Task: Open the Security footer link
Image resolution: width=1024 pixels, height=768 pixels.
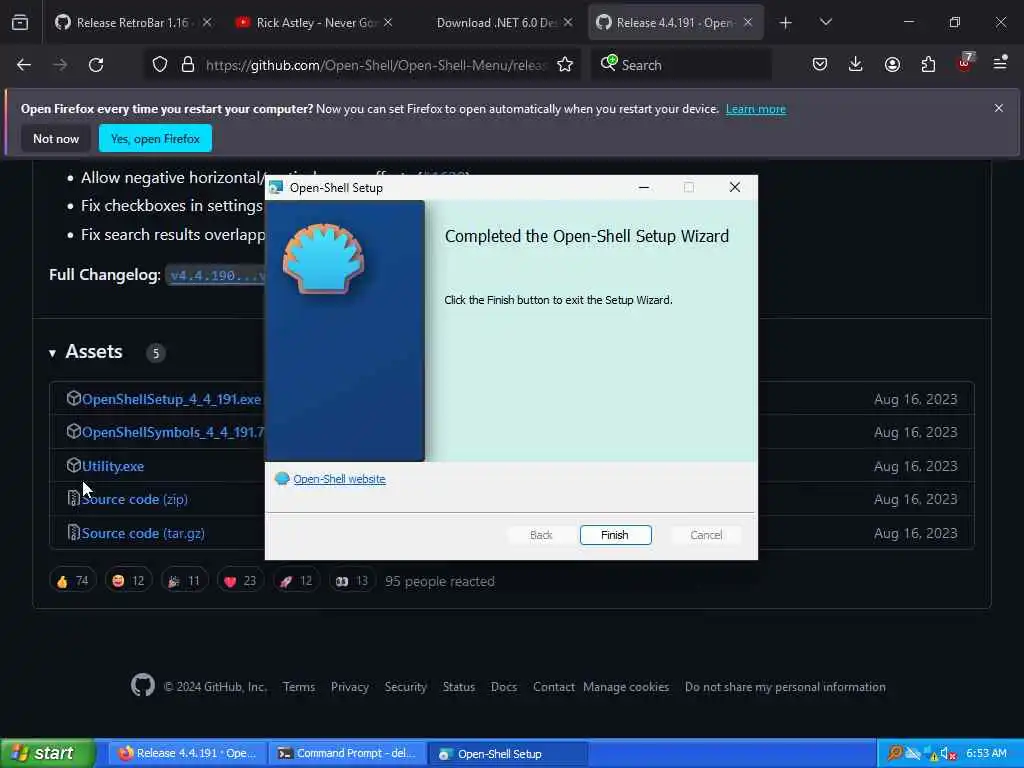Action: point(406,687)
